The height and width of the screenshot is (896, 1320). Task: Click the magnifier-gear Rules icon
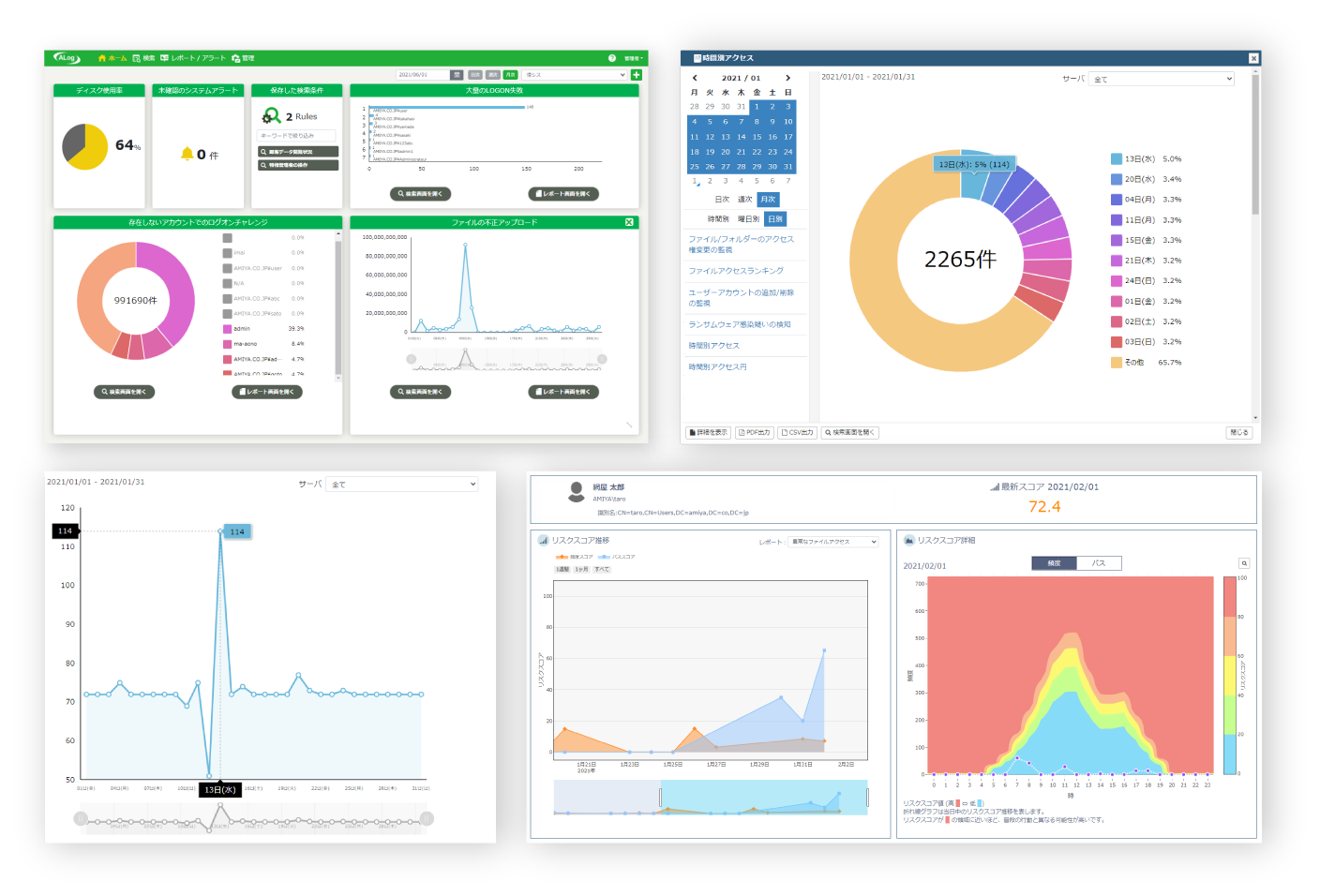coord(271,116)
